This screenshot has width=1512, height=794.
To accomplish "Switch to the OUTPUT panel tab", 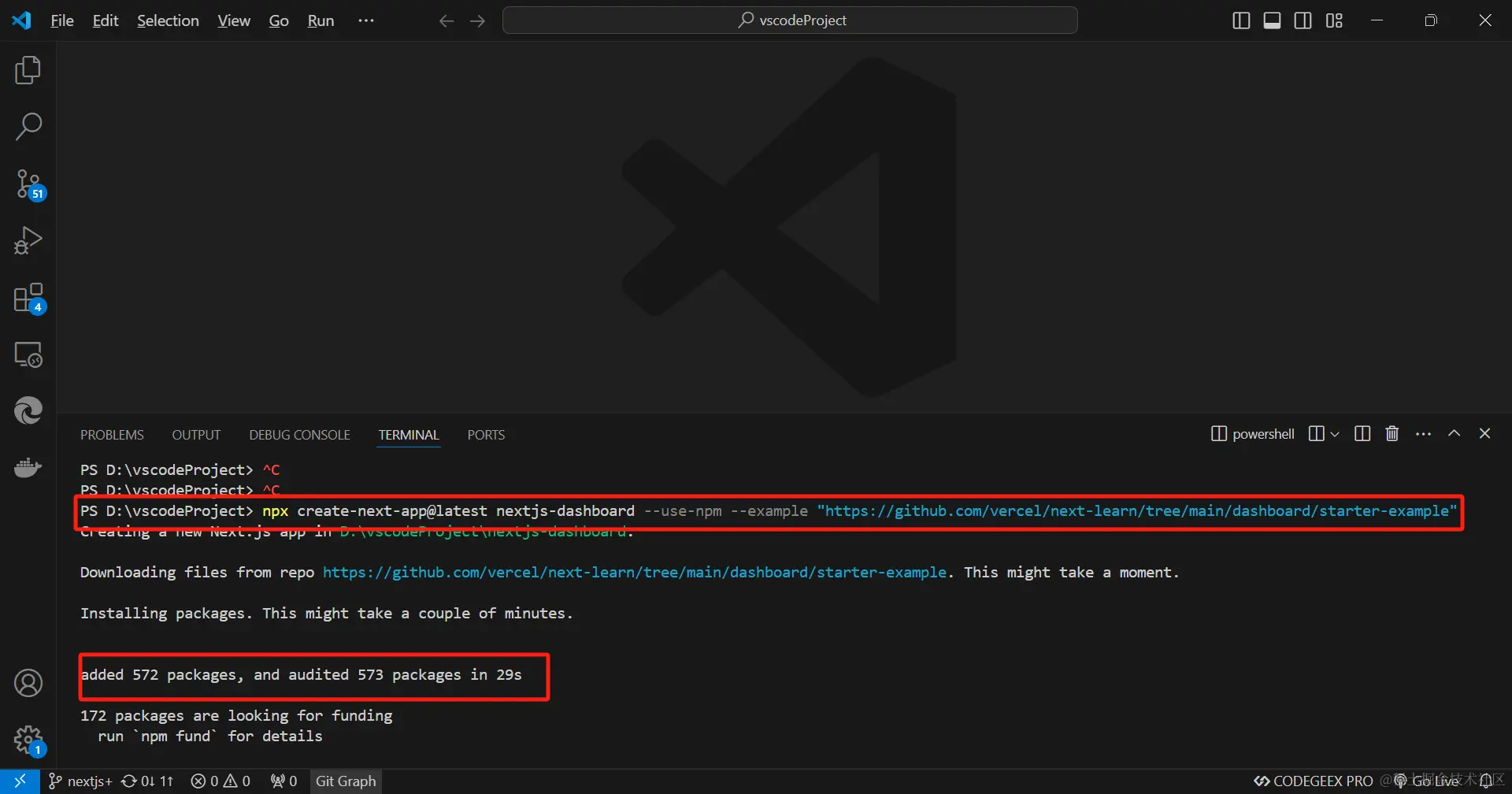I will 196,435.
